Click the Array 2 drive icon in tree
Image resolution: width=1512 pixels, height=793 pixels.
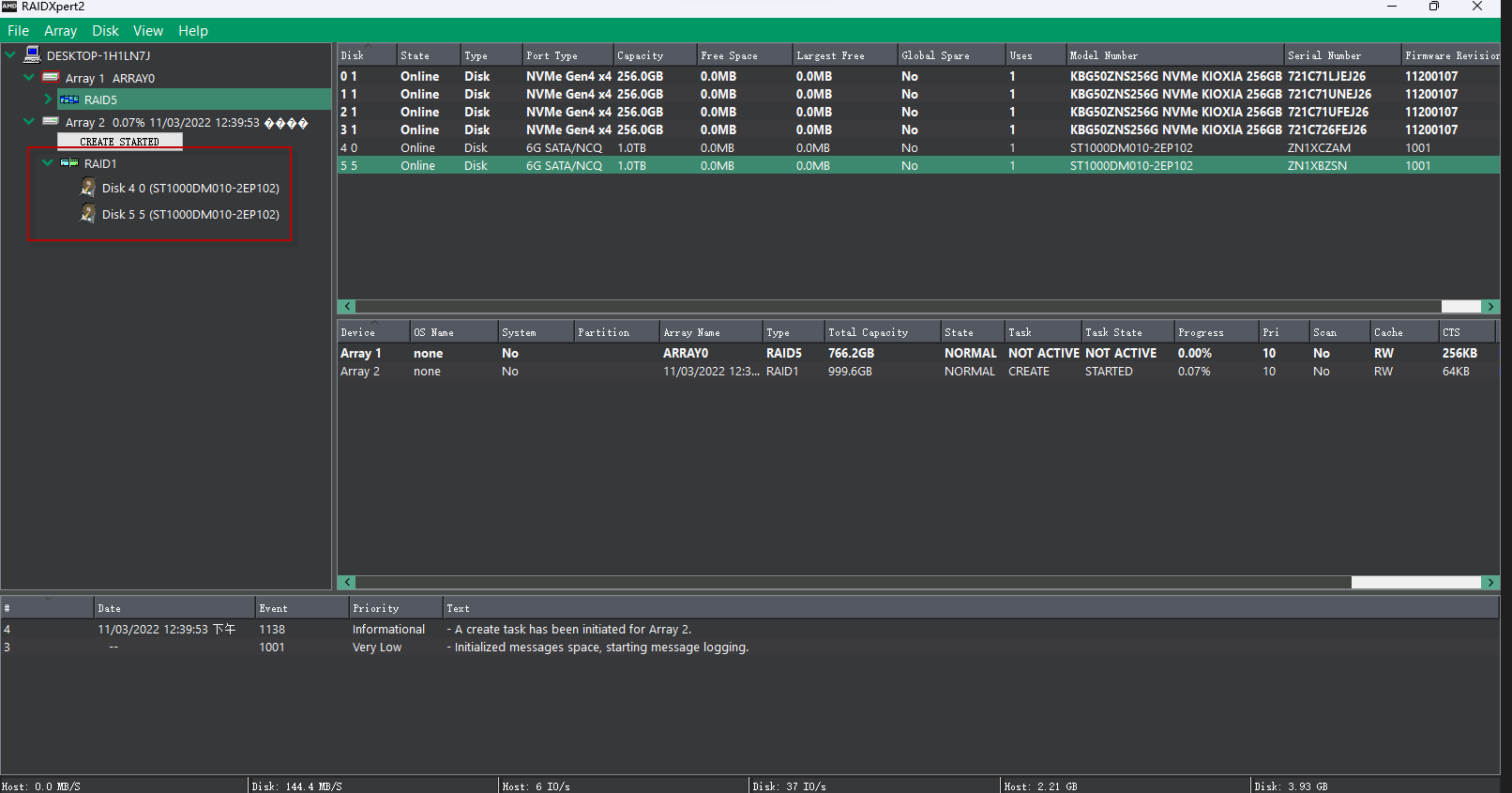tap(51, 121)
